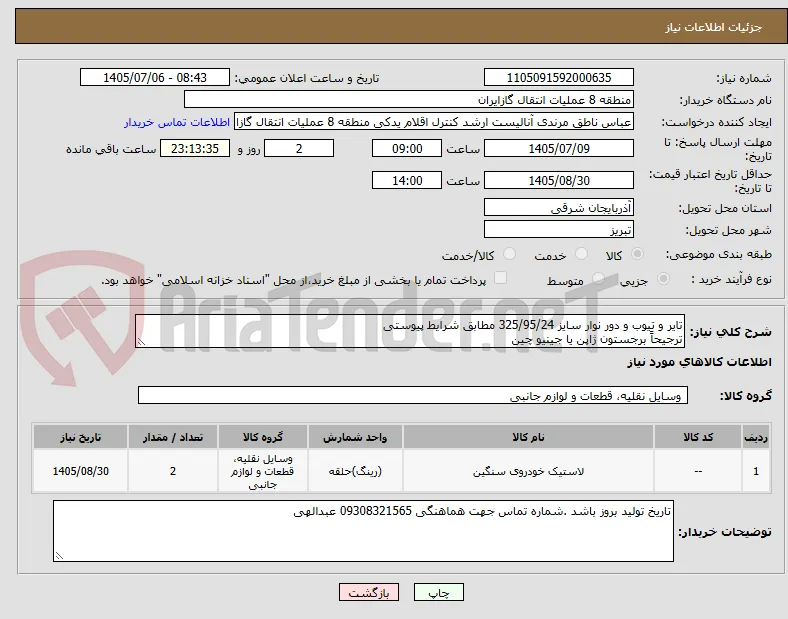Click the بازگشت (back) button

pos(369,592)
